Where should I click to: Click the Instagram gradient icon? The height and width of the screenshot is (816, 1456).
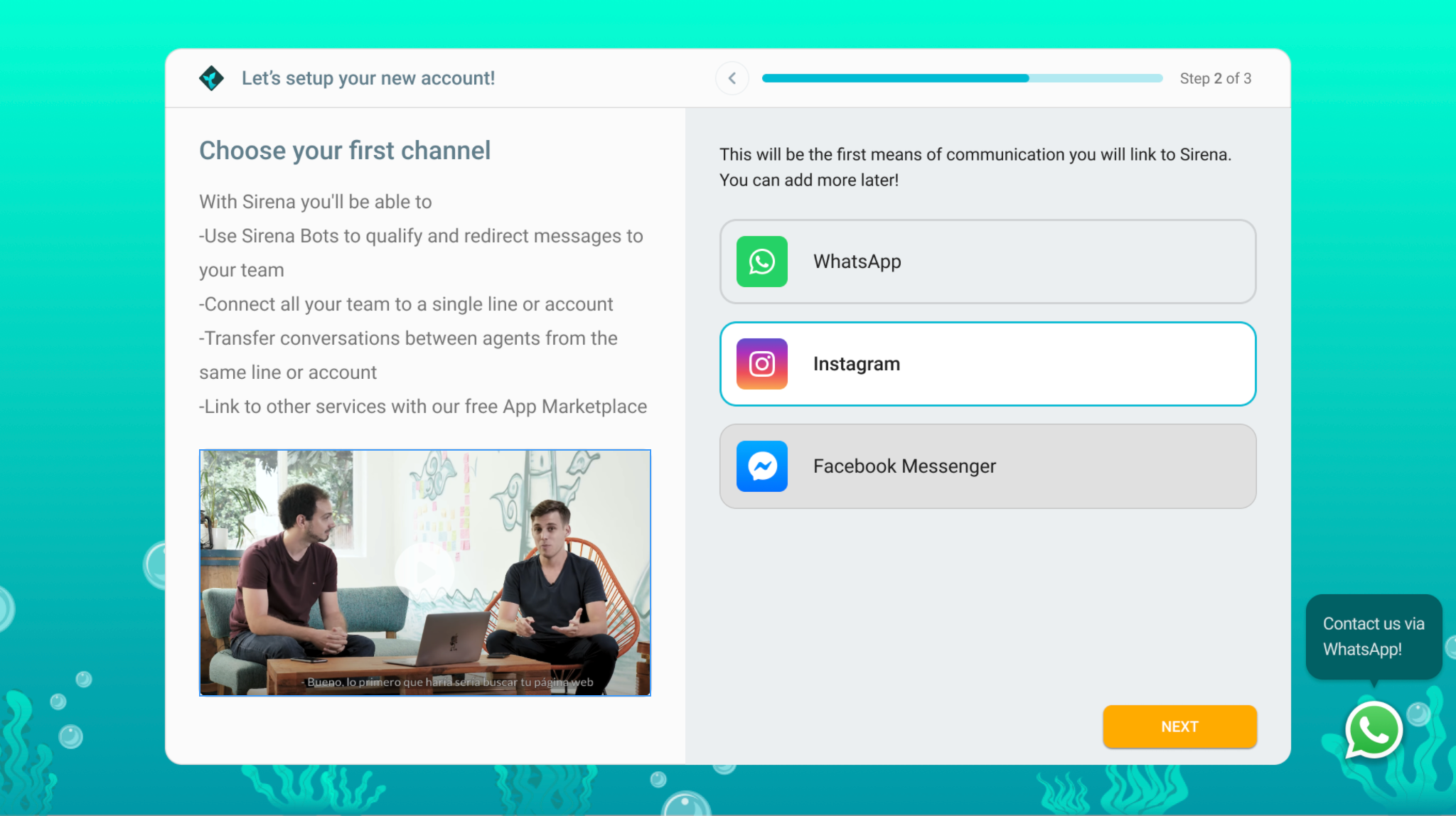761,363
